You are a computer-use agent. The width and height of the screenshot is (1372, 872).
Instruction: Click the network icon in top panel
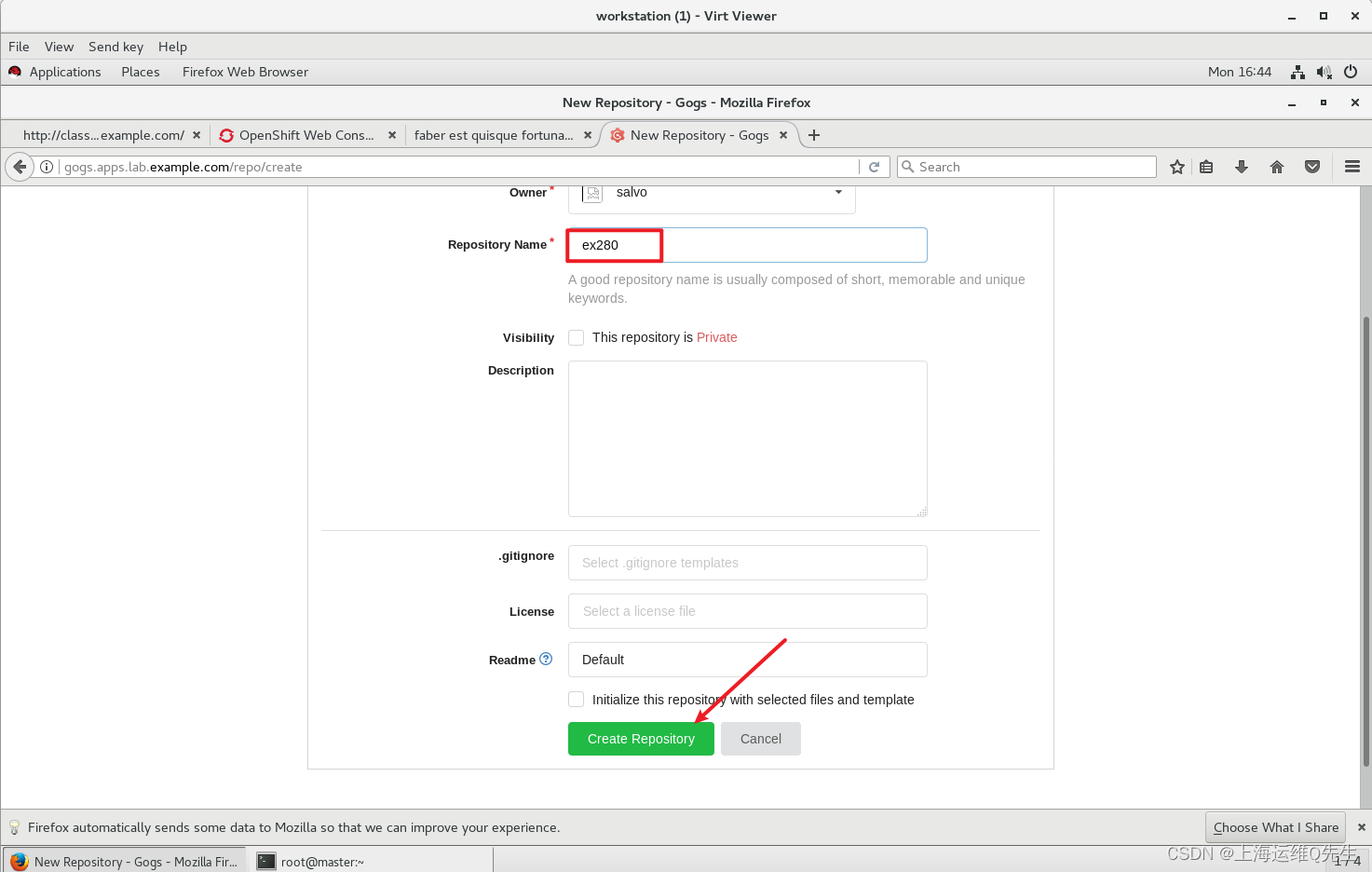coord(1298,72)
